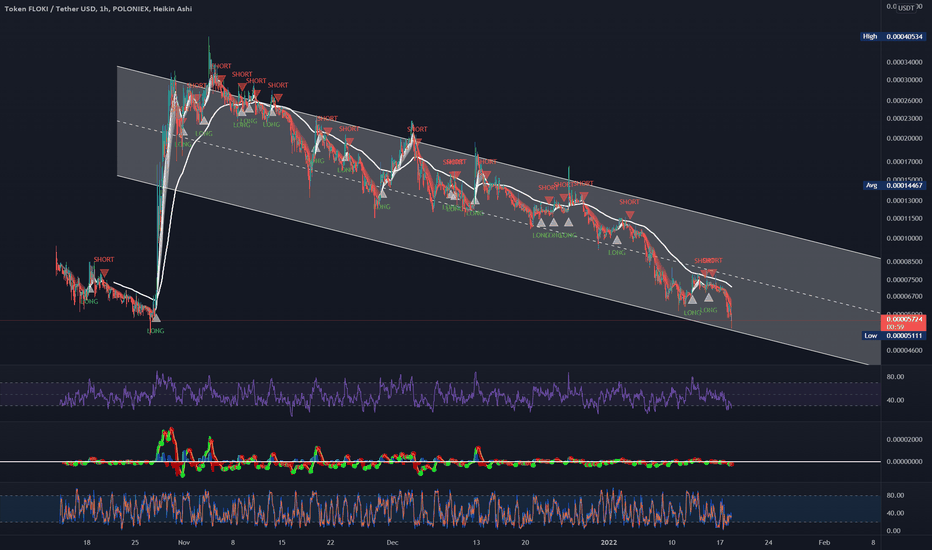This screenshot has width=932, height=550.
Task: Click the Feb label on the time axis
Action: click(824, 542)
